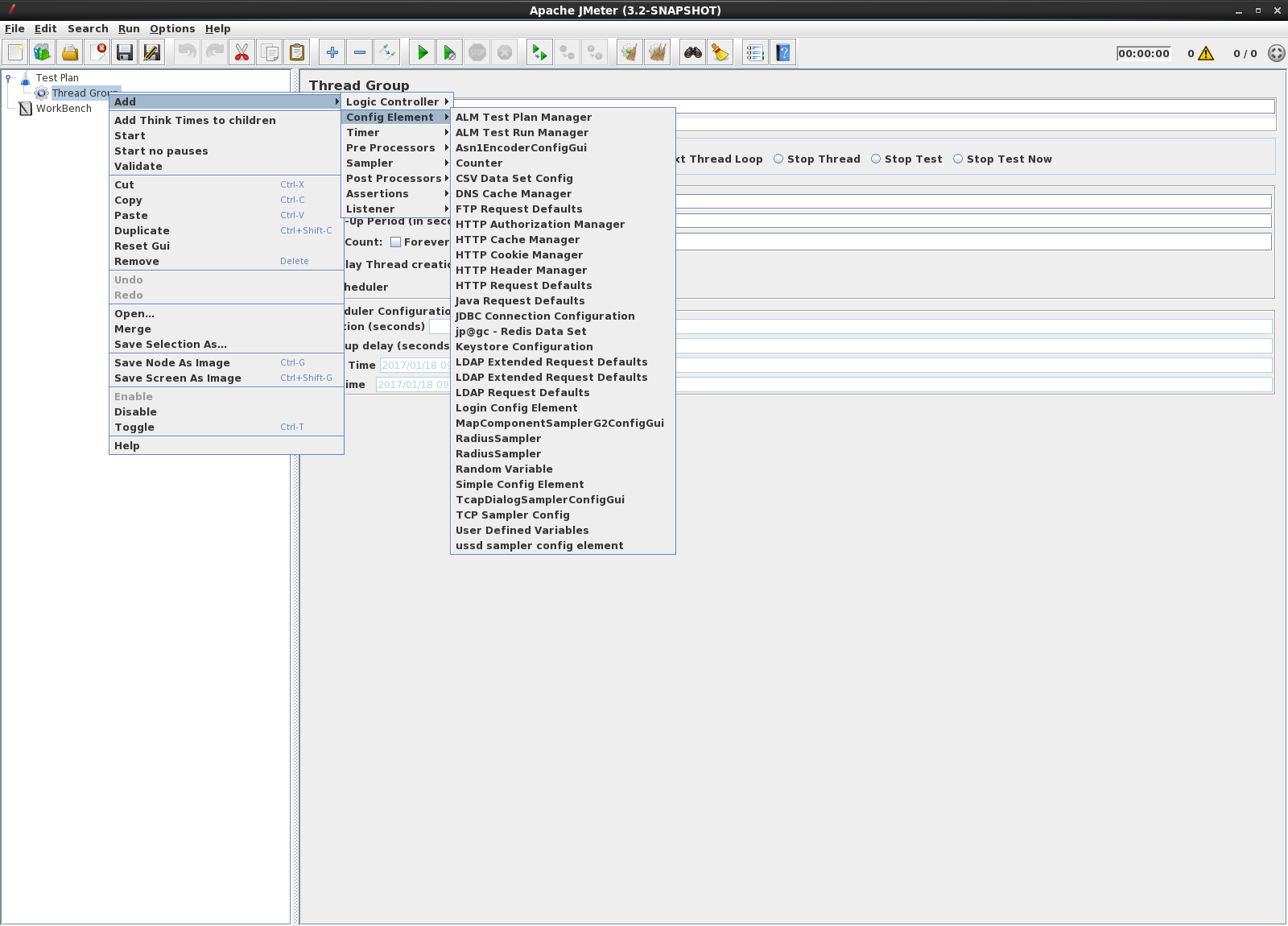Image resolution: width=1288 pixels, height=926 pixels.
Task: Open the Options menu
Action: pos(172,28)
